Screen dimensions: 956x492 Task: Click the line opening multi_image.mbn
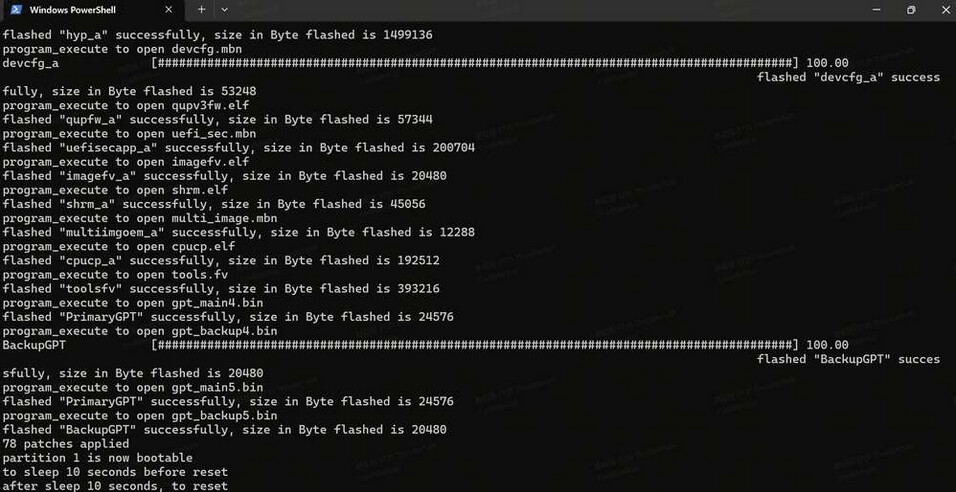140,218
